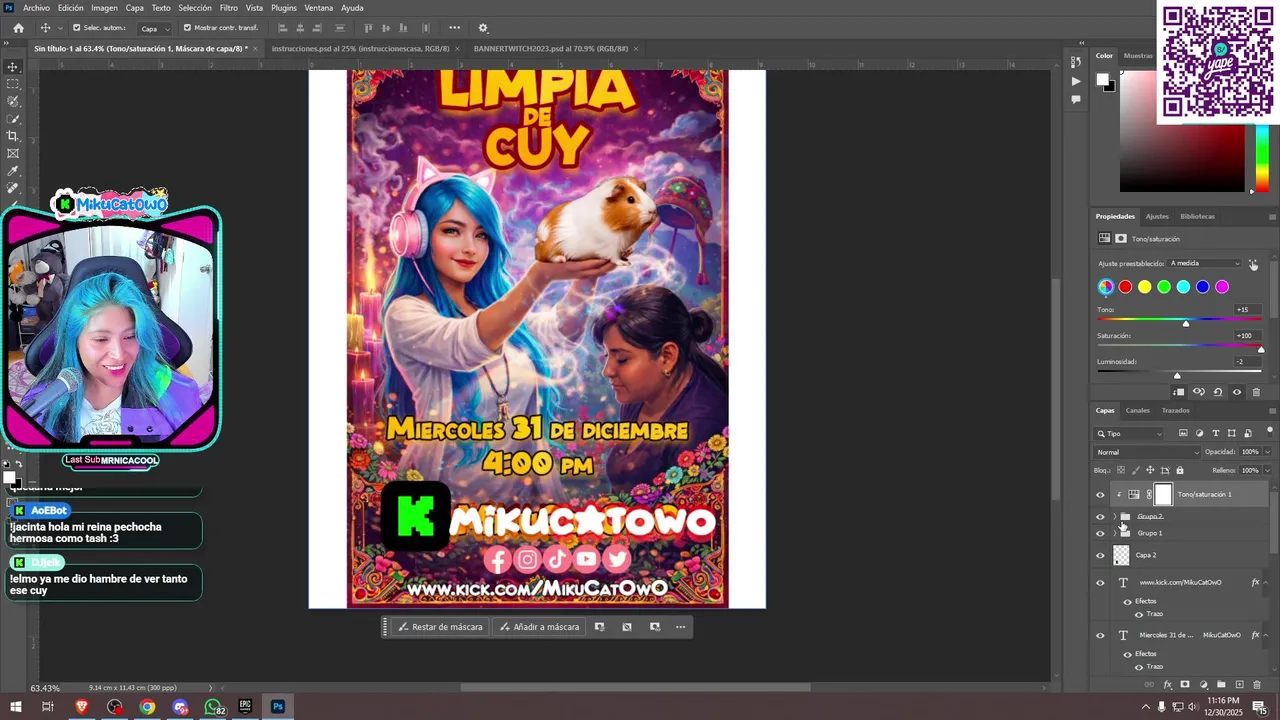This screenshot has height=720, width=1280.
Task: Add a layer mask from Layers bottom bar
Action: click(x=1185, y=685)
